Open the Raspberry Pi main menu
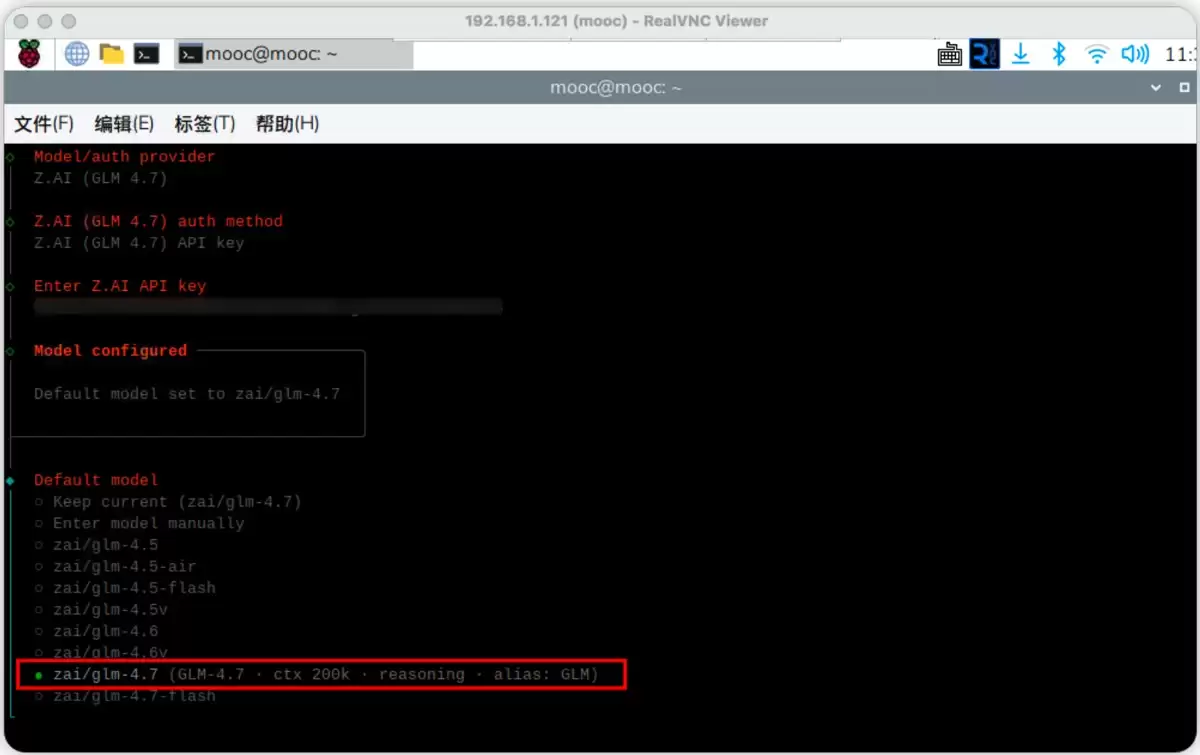Screen dimensions: 1200x755 coord(29,54)
